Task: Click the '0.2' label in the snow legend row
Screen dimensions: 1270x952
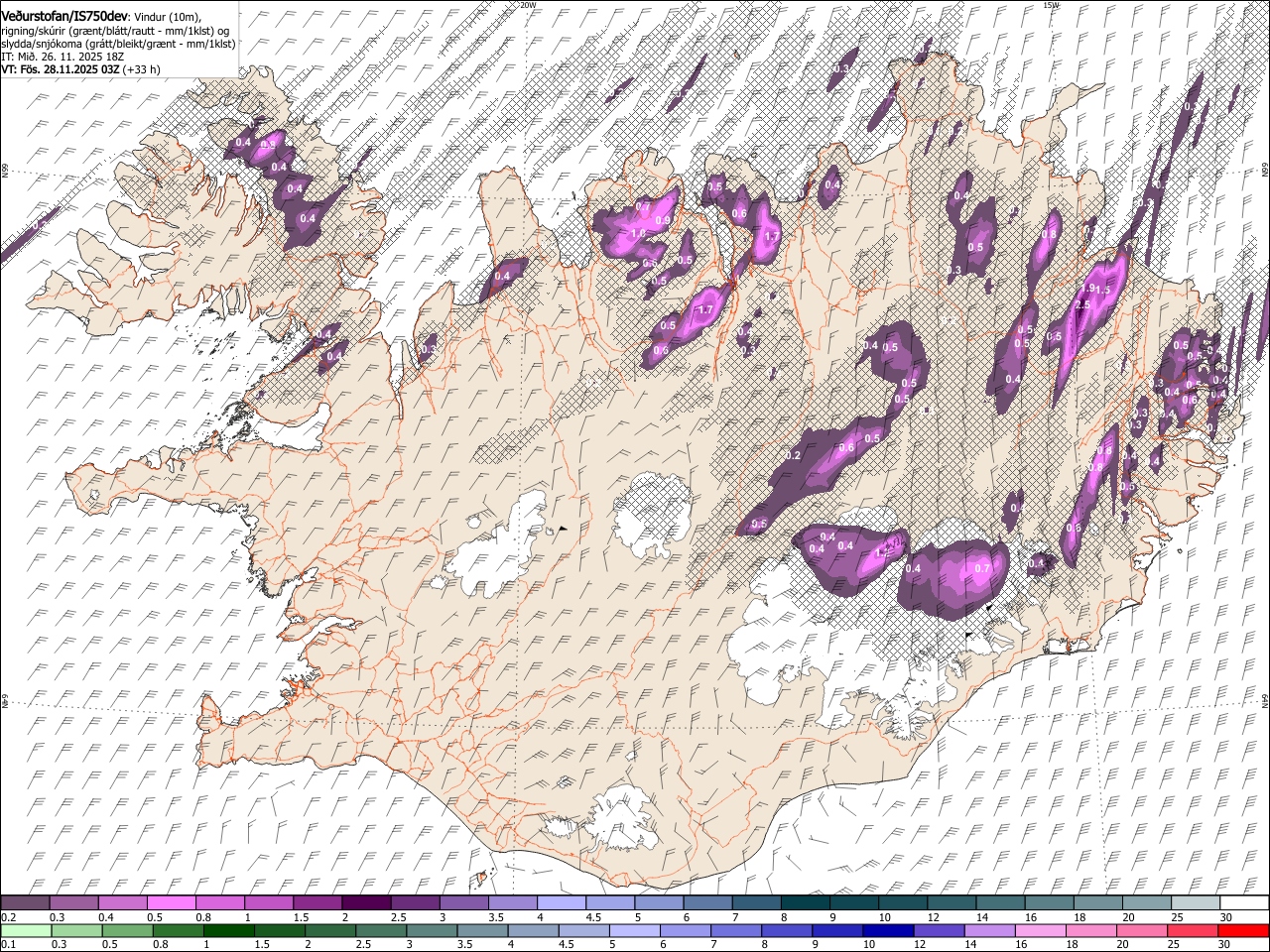Action: (x=8, y=917)
